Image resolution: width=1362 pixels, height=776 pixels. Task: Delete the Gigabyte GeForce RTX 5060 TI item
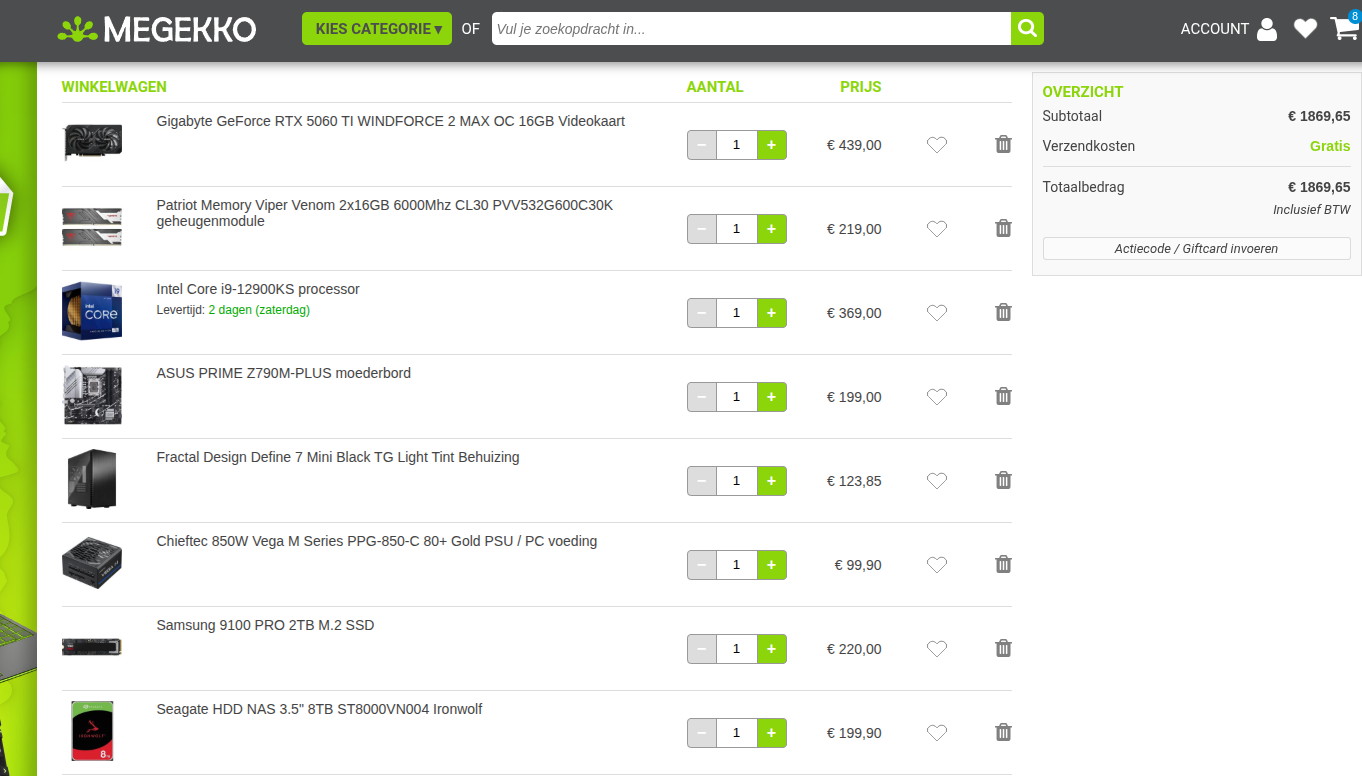point(1003,145)
